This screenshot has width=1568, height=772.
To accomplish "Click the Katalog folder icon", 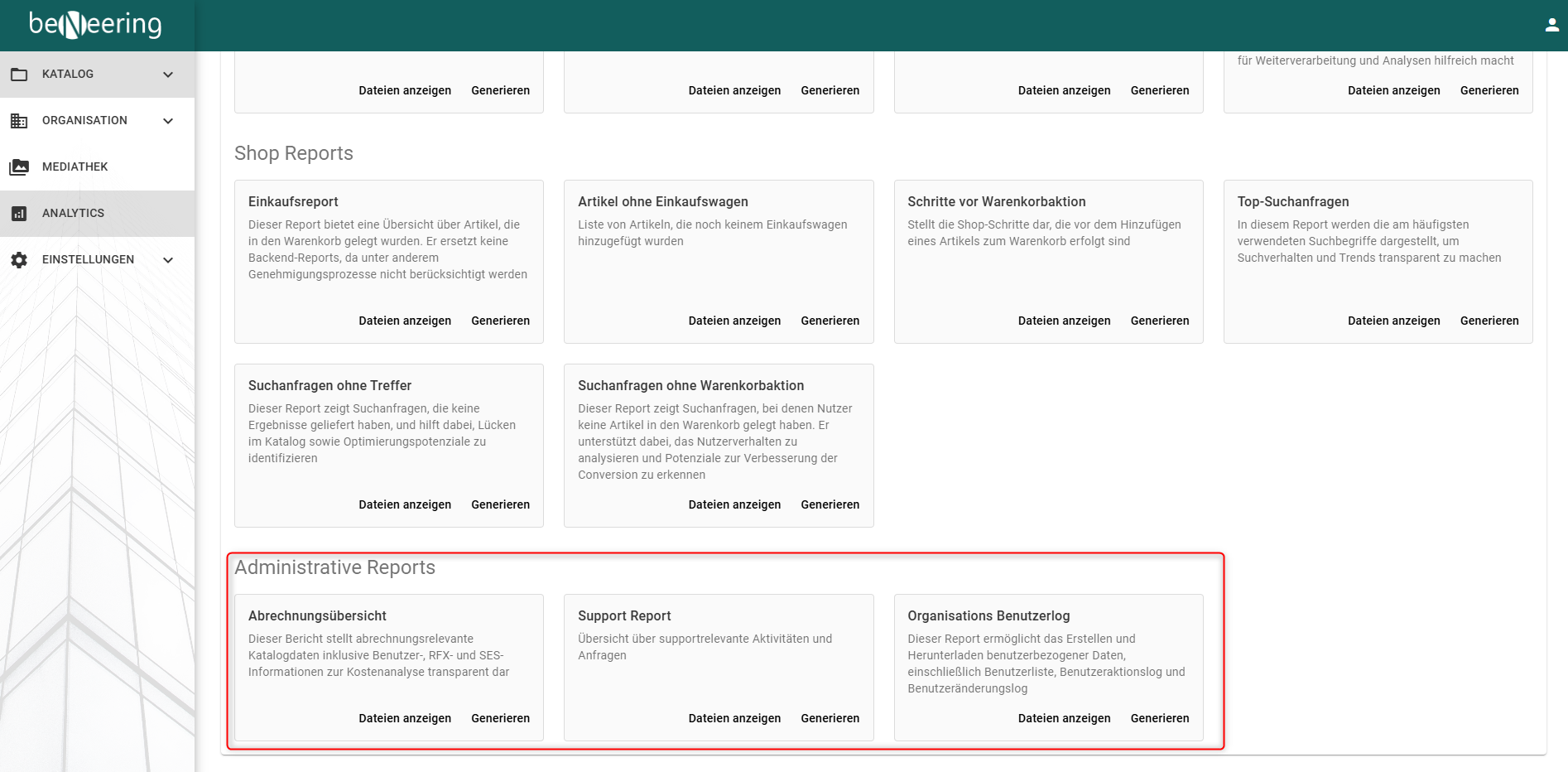I will [x=19, y=75].
